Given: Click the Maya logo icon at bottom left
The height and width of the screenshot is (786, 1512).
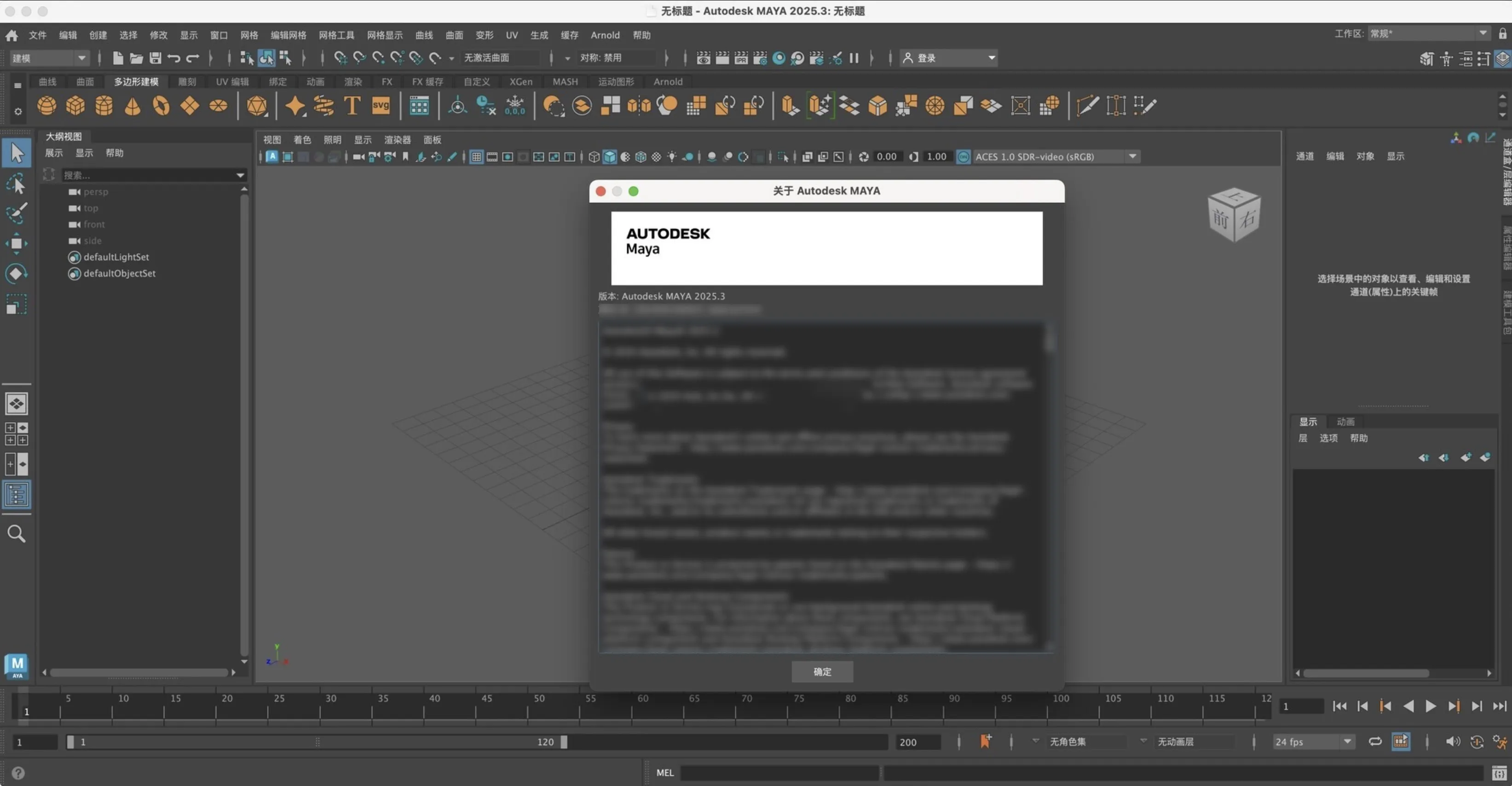Looking at the screenshot, I should coord(17,666).
